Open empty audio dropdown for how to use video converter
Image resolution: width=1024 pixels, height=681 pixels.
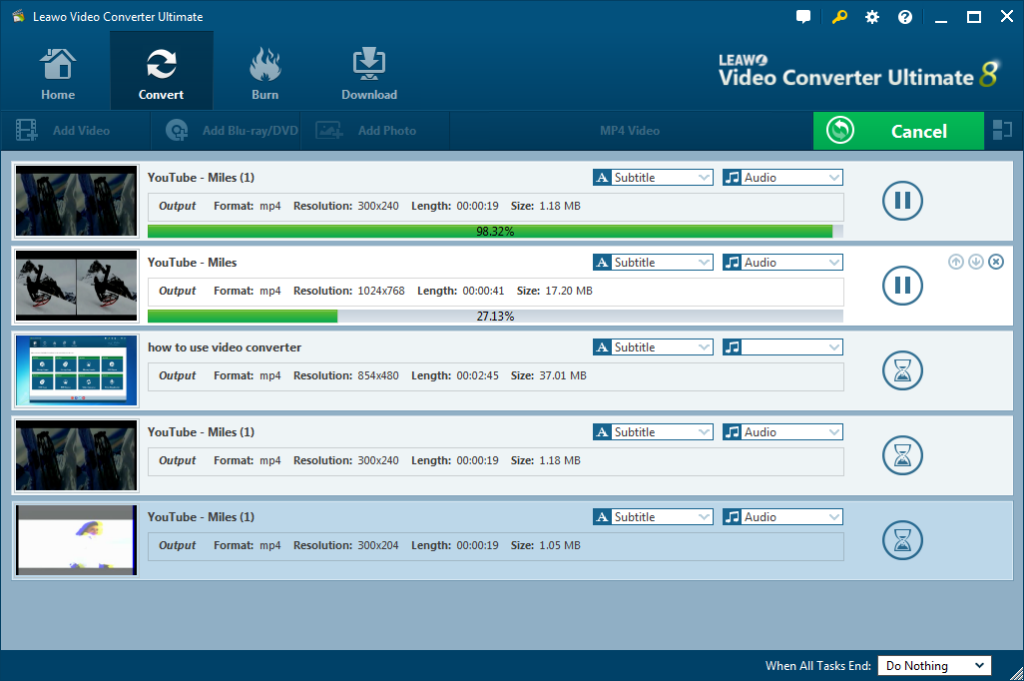(x=782, y=347)
